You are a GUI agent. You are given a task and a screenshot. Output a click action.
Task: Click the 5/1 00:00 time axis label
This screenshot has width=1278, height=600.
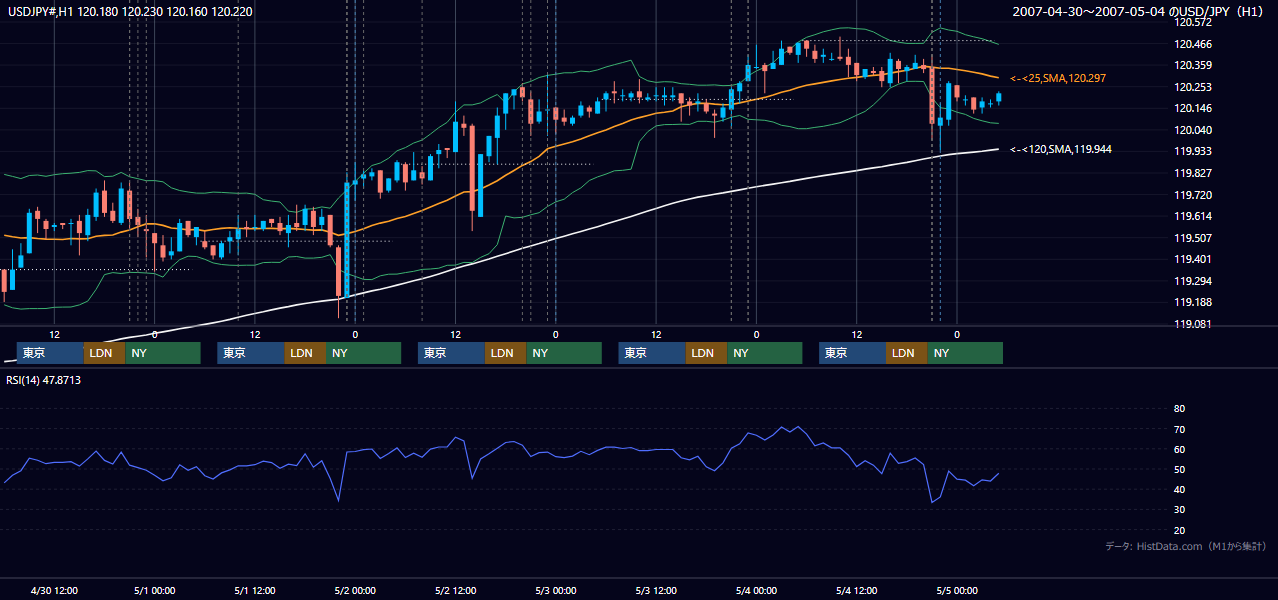pos(155,590)
